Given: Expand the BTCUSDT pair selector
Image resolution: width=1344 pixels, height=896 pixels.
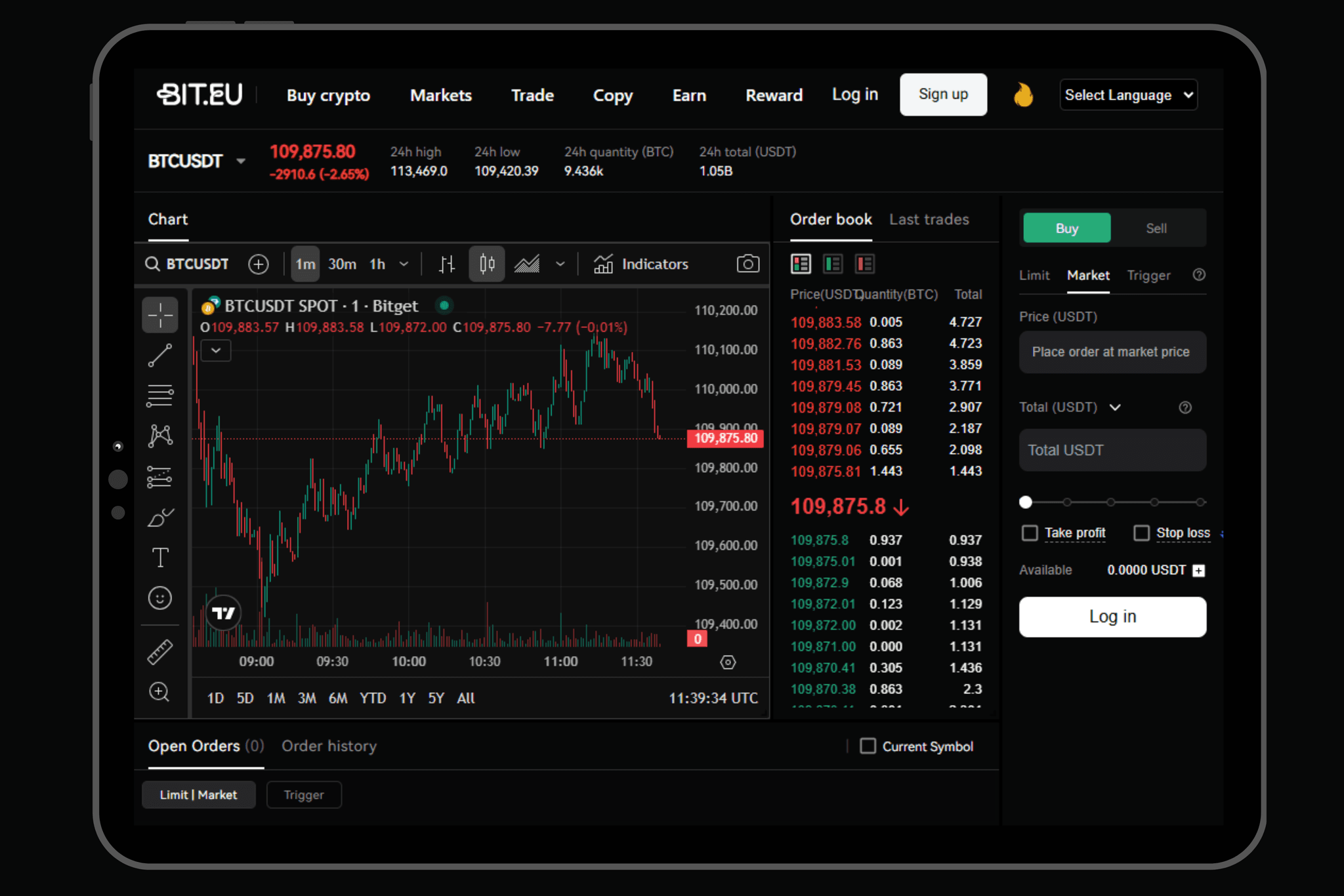Looking at the screenshot, I should [241, 161].
